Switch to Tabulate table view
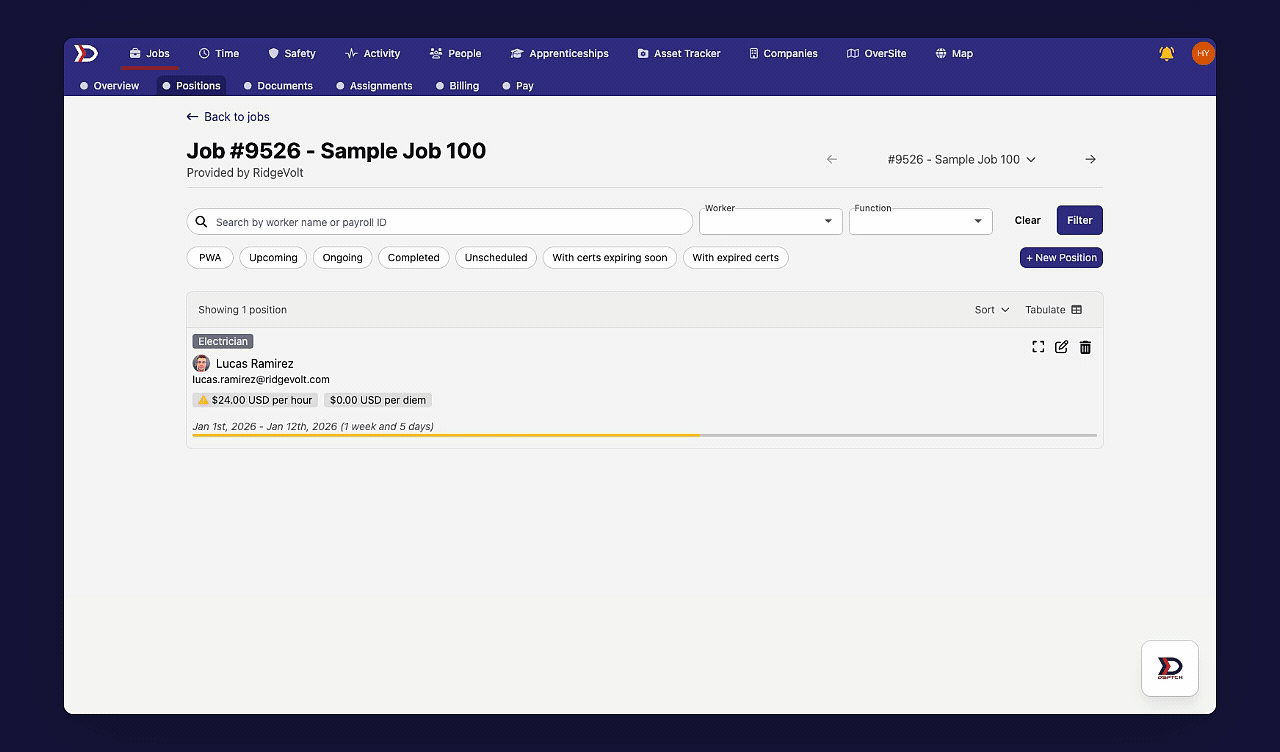The height and width of the screenshot is (752, 1280). pyautogui.click(x=1053, y=310)
